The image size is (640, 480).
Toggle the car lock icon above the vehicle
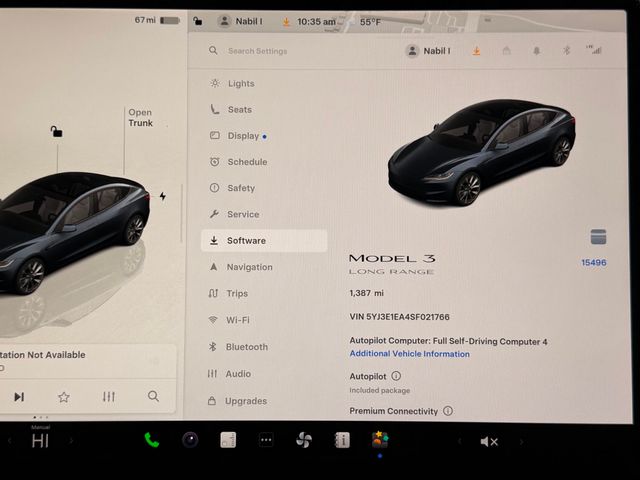click(57, 131)
